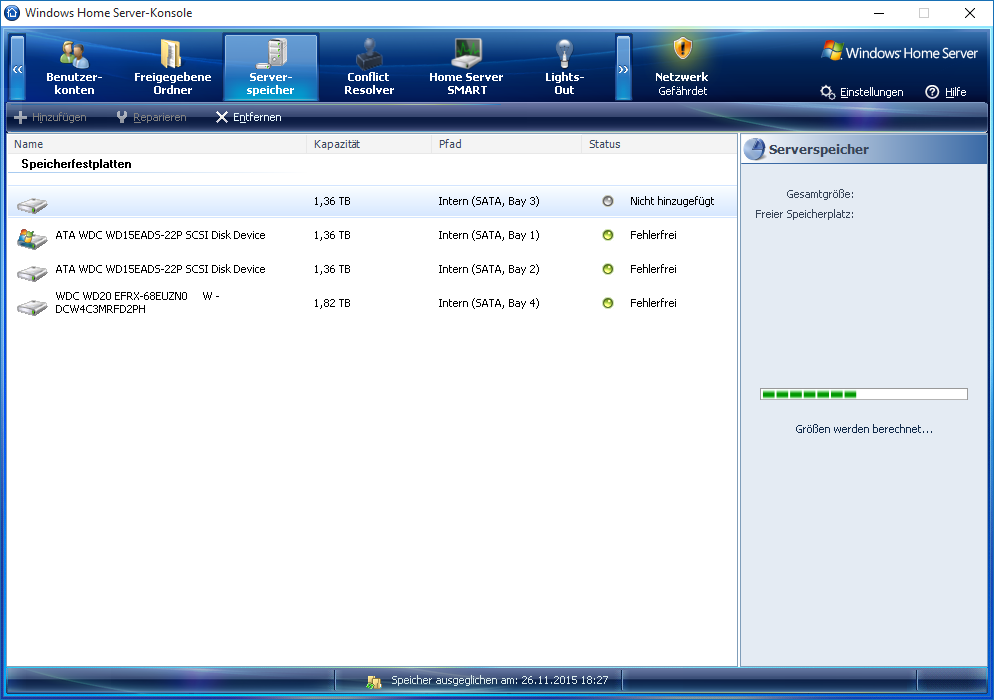The image size is (994, 700).
Task: Click the Hilfe question mark icon
Action: tap(932, 92)
